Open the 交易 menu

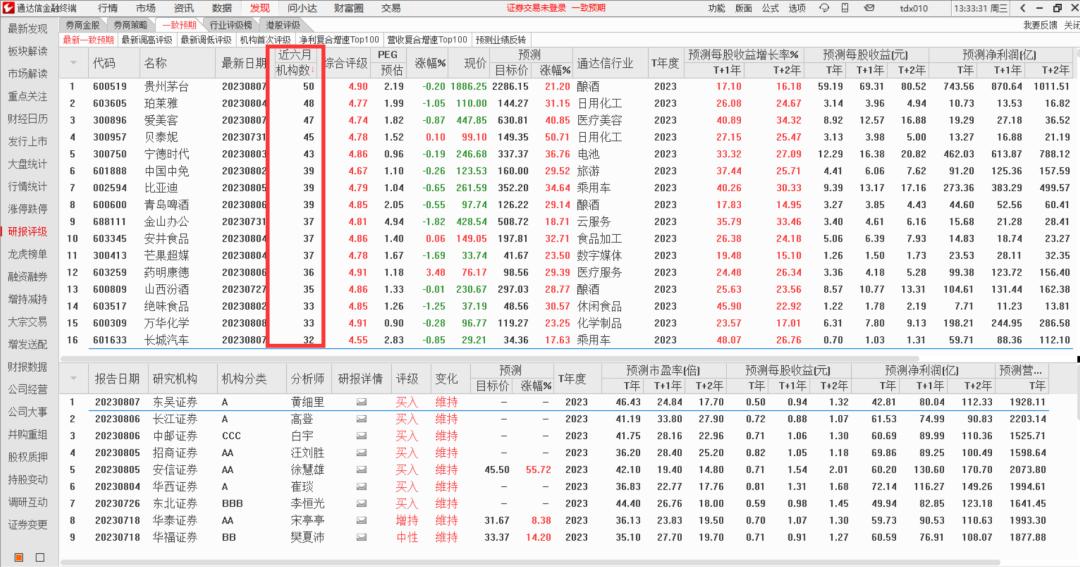tap(391, 8)
